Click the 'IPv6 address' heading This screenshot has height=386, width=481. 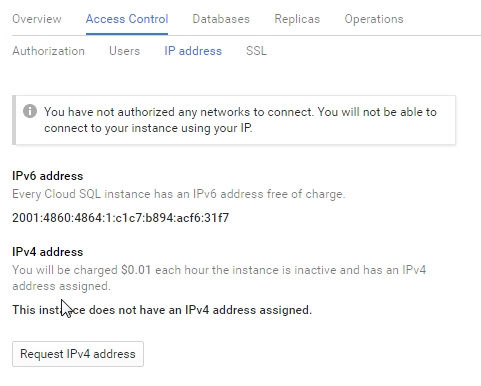pyautogui.click(x=48, y=176)
